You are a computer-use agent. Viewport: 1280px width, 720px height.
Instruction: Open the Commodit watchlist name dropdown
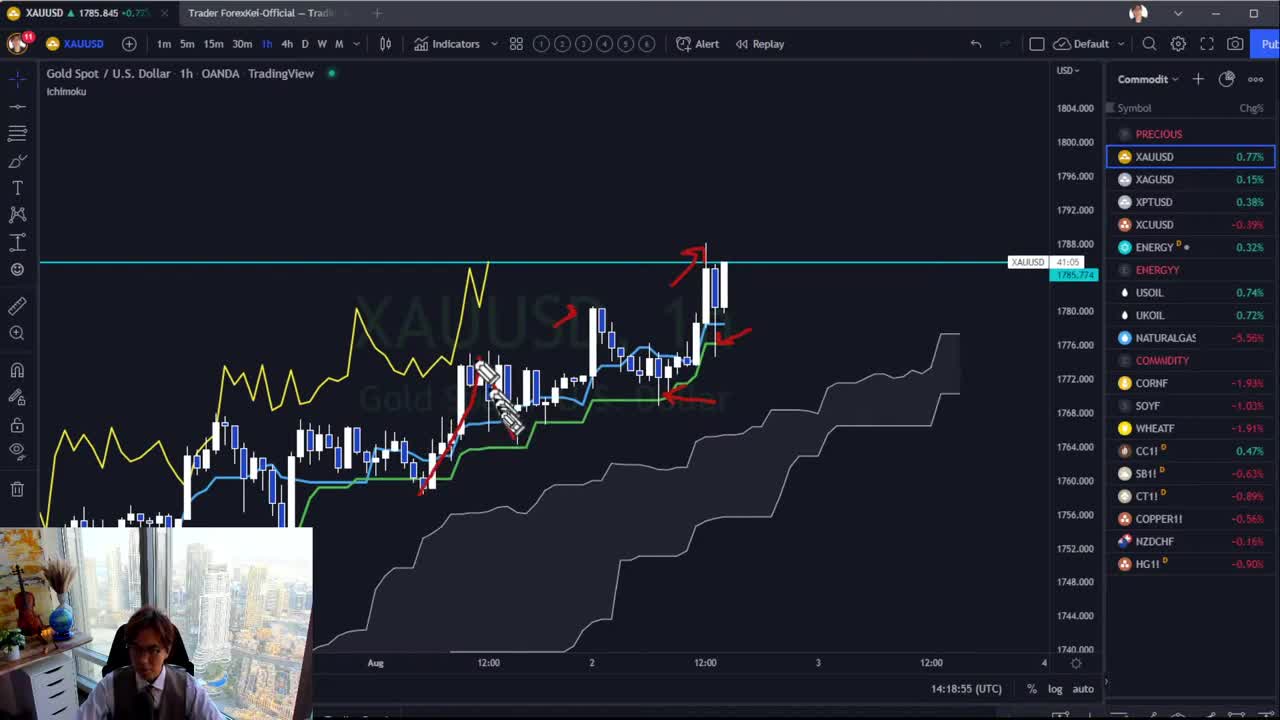(1148, 79)
